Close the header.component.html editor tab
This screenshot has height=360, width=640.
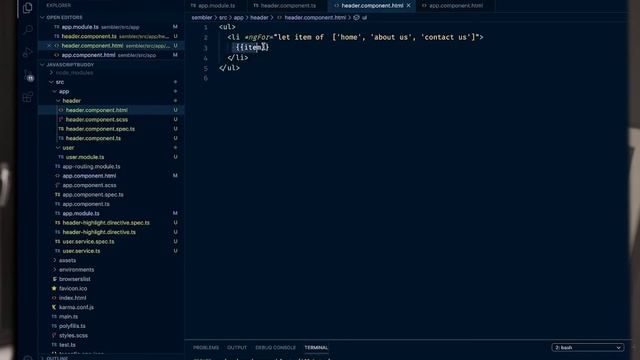pyautogui.click(x=409, y=6)
